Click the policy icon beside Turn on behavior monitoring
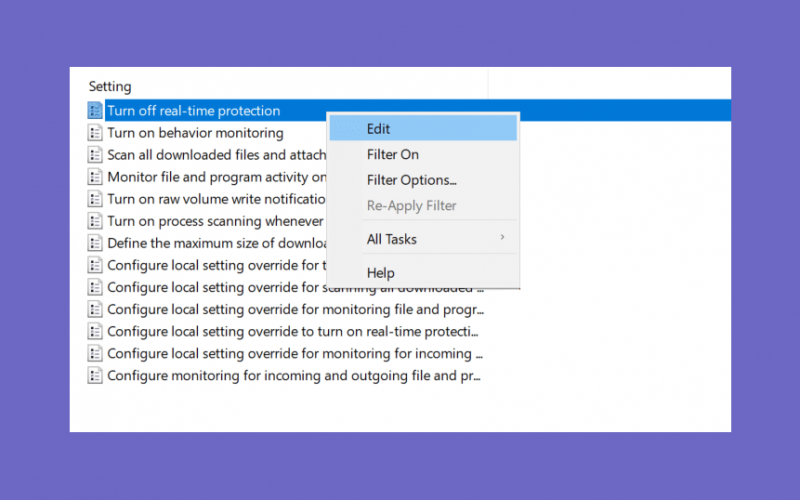The width and height of the screenshot is (800, 500). tap(95, 133)
